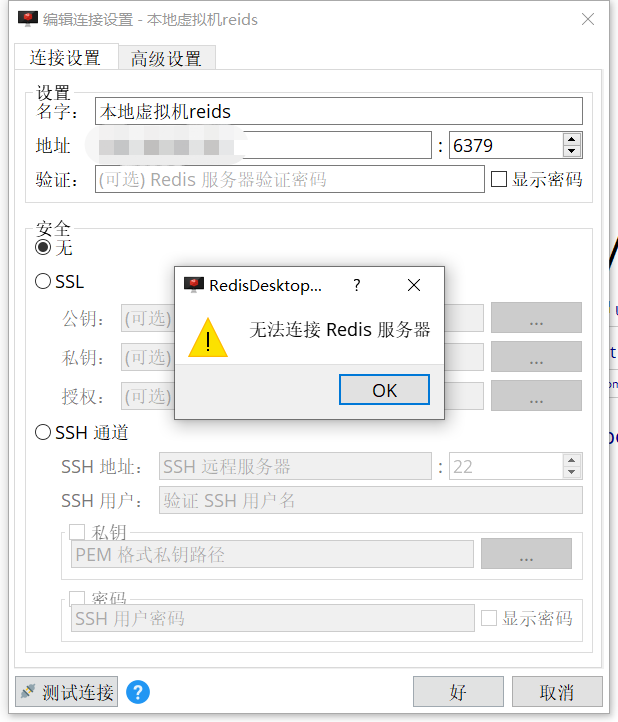Screen dimensions: 618x722
Task: Close the RedisDesktop error popup
Action: [414, 285]
